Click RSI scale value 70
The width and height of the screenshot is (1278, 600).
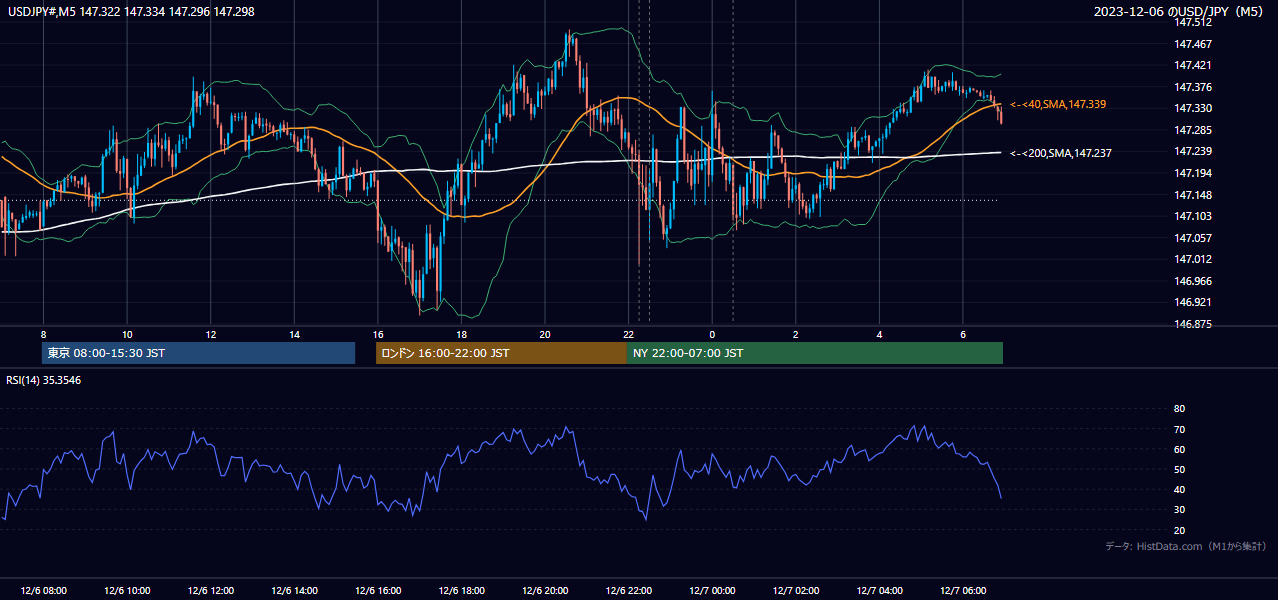pyautogui.click(x=1179, y=430)
